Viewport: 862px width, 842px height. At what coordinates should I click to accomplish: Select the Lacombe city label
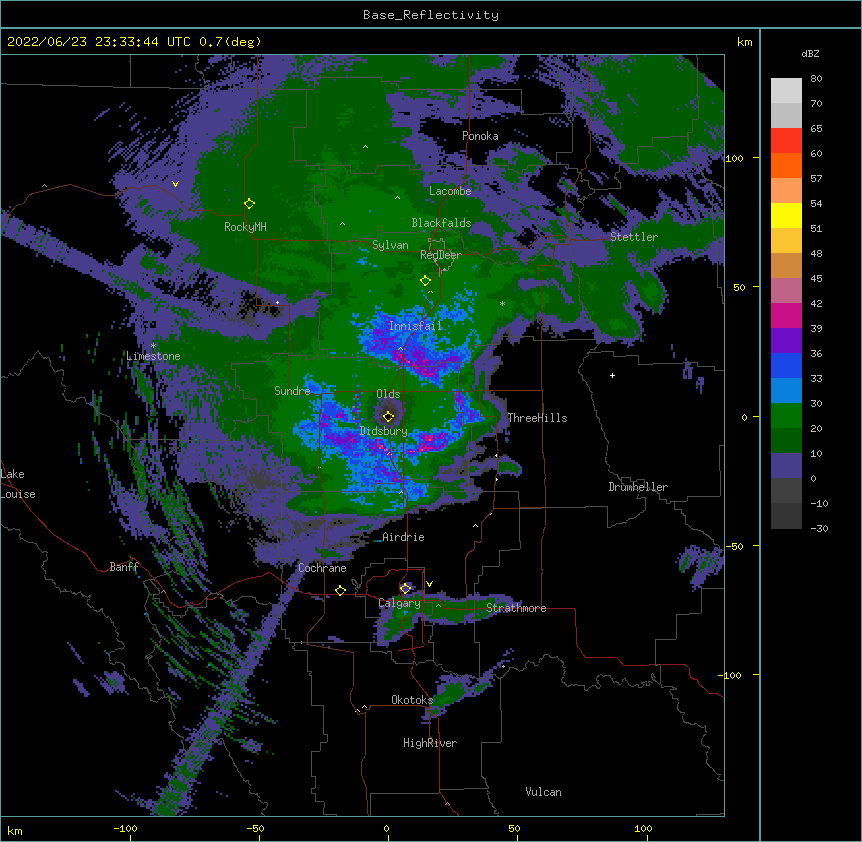[450, 191]
